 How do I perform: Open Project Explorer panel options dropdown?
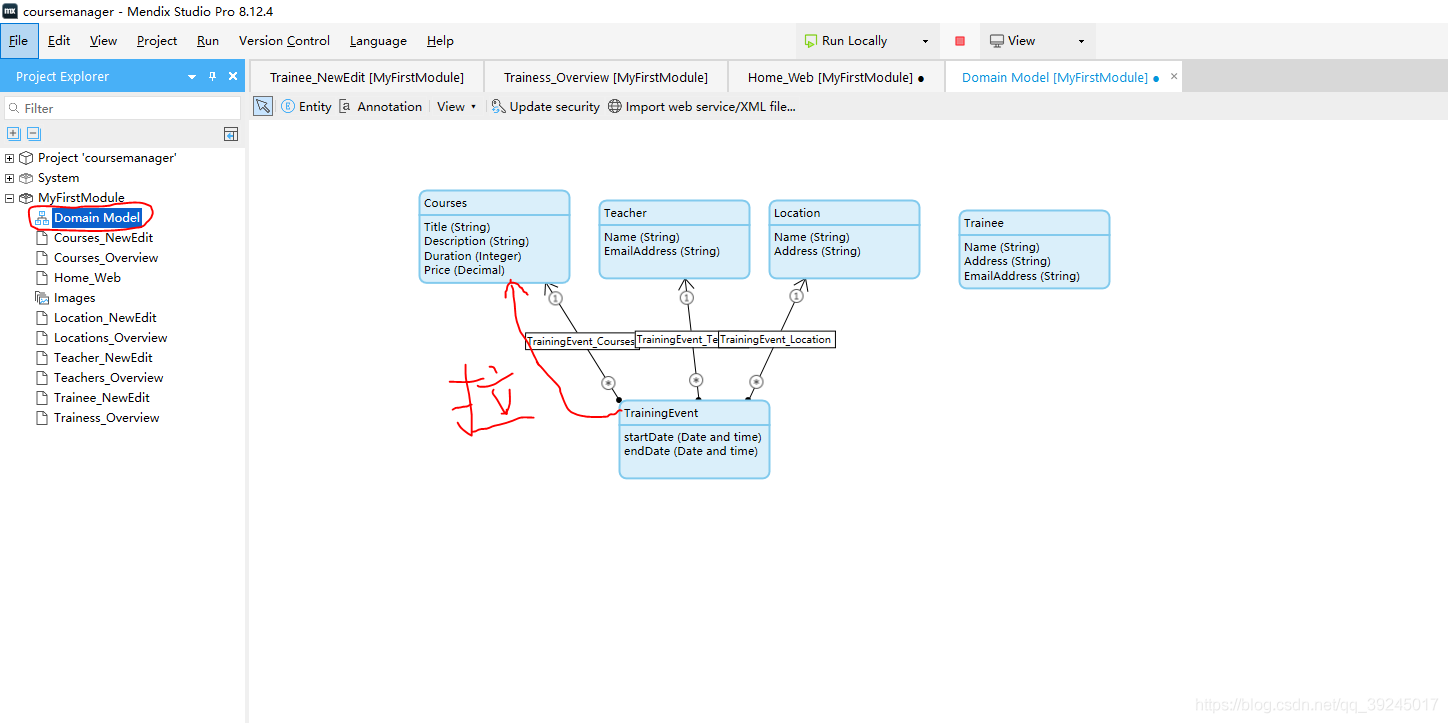click(x=192, y=77)
